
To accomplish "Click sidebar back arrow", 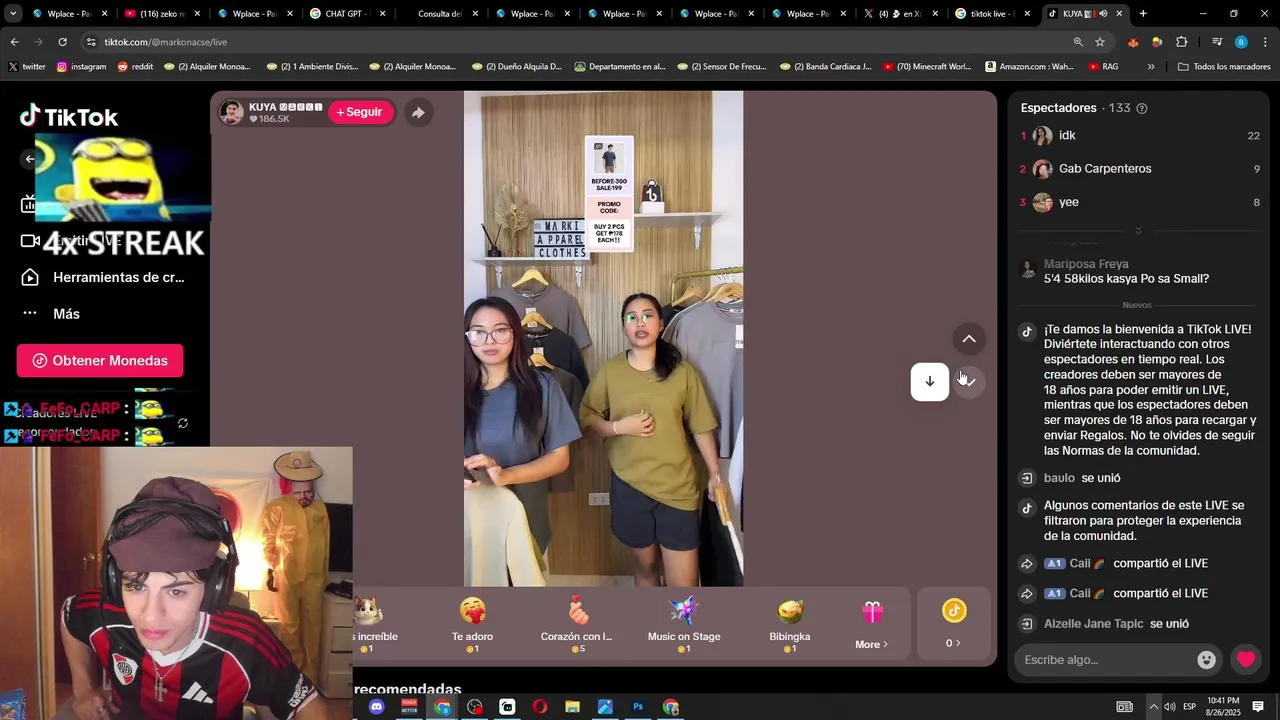I will [29, 159].
